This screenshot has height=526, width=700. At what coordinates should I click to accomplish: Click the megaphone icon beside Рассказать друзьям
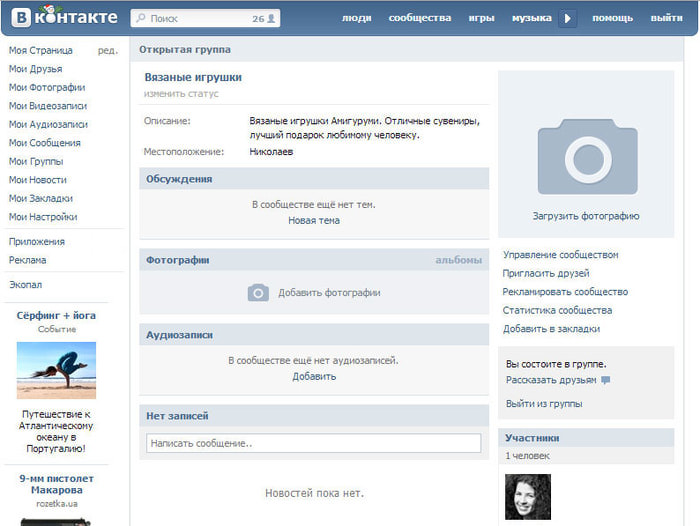(606, 381)
